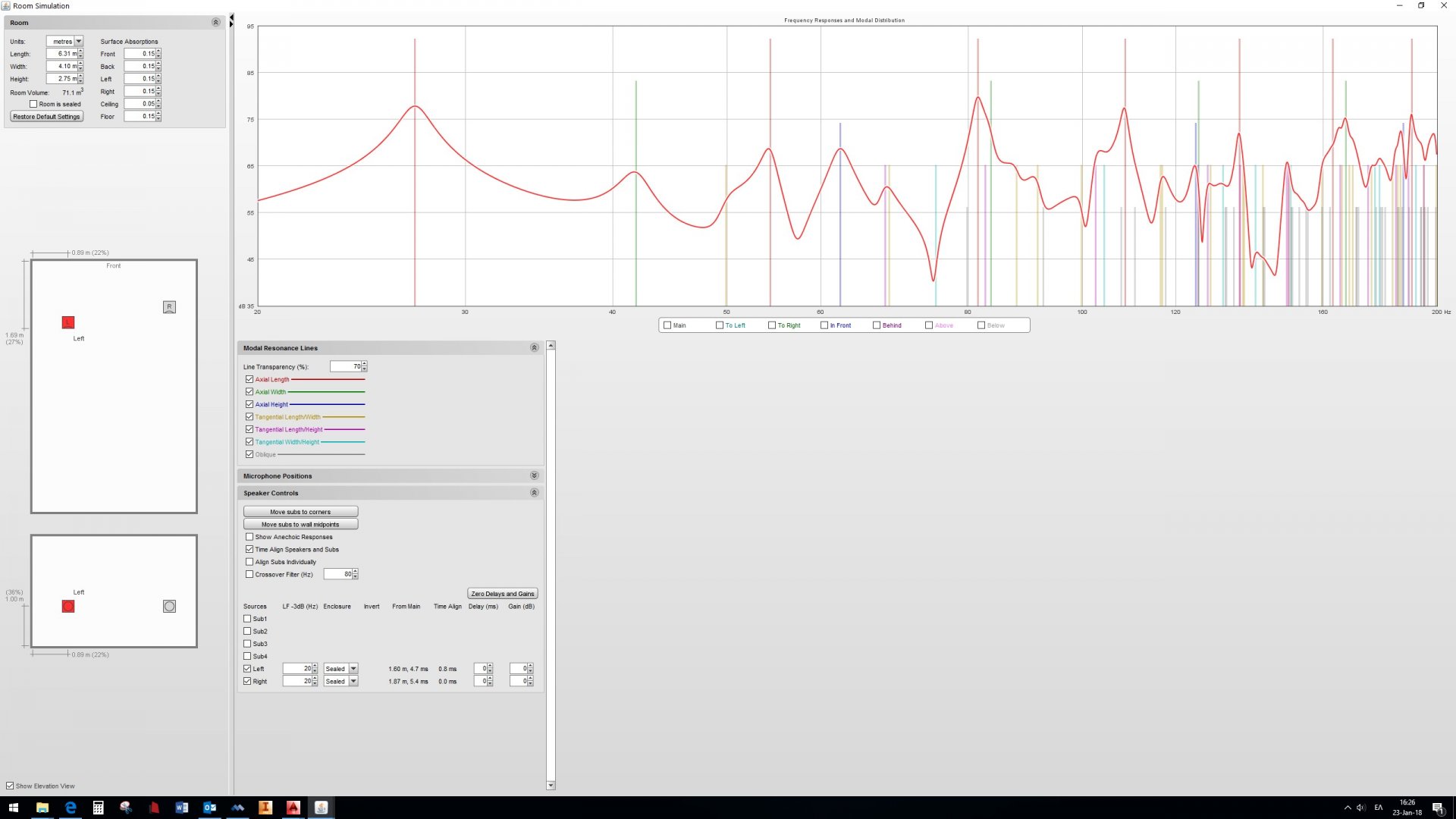
Task: Open Microsoft Word from the taskbar
Action: coord(181,808)
